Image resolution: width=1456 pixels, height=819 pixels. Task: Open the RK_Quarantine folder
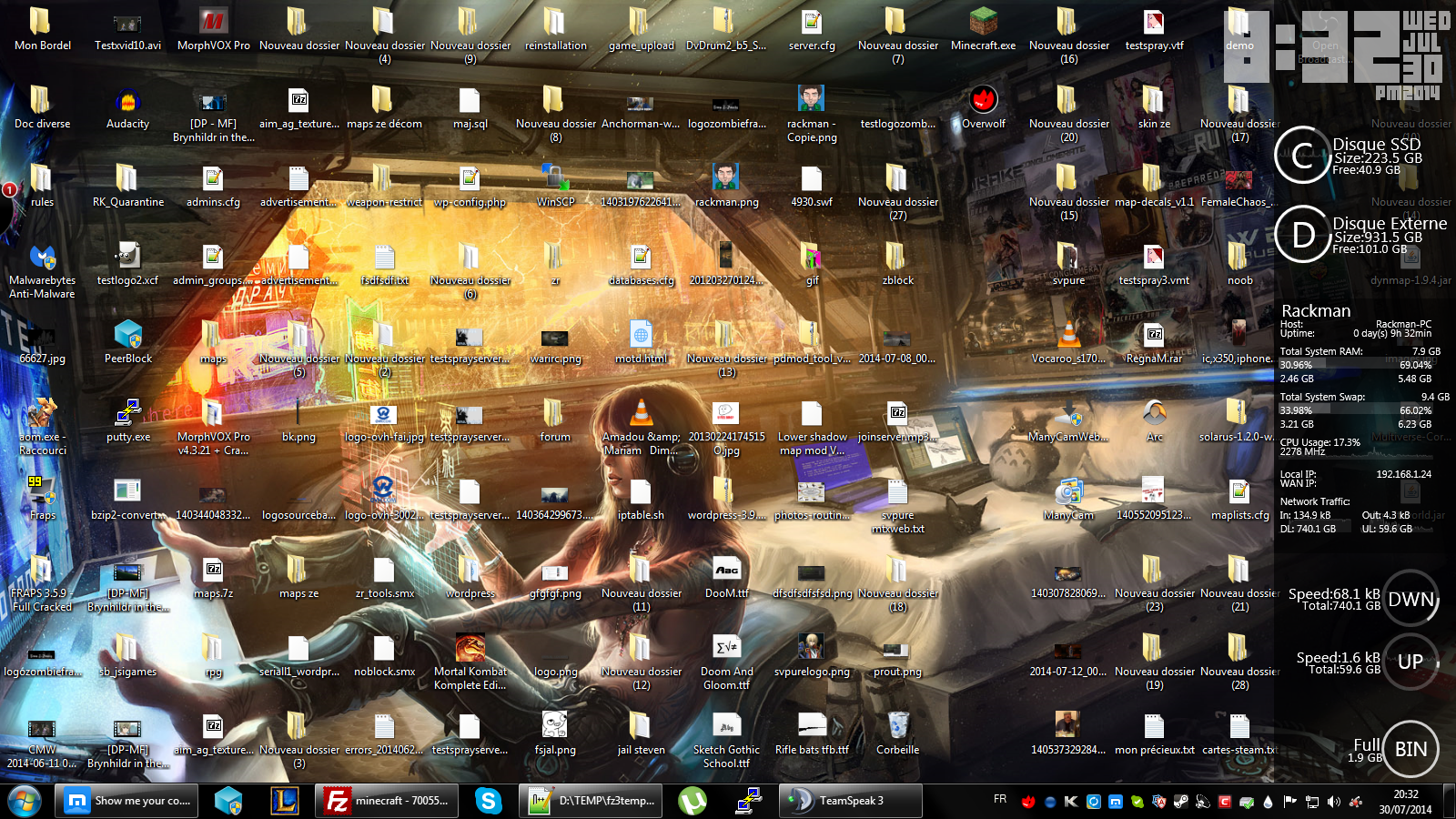point(127,187)
